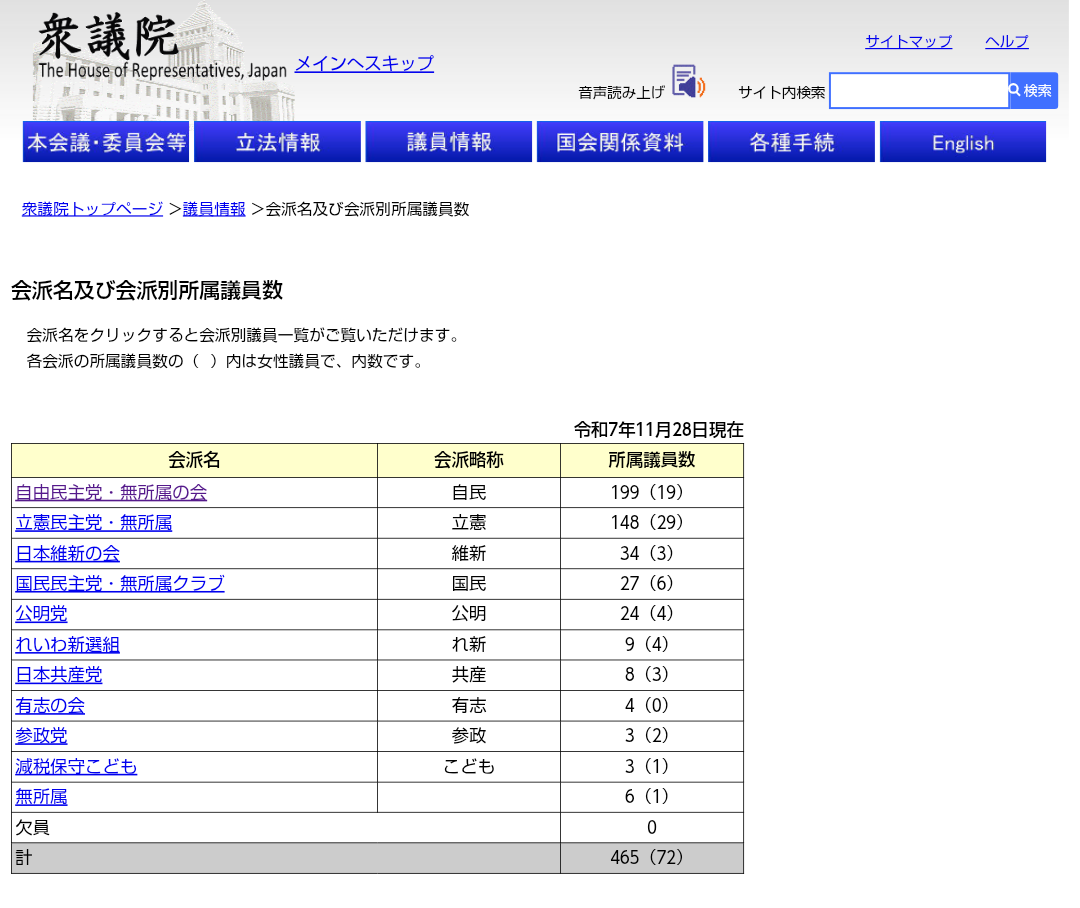Open the 本会議・委員会等 menu
The width and height of the screenshot is (1080, 908).
tap(106, 142)
